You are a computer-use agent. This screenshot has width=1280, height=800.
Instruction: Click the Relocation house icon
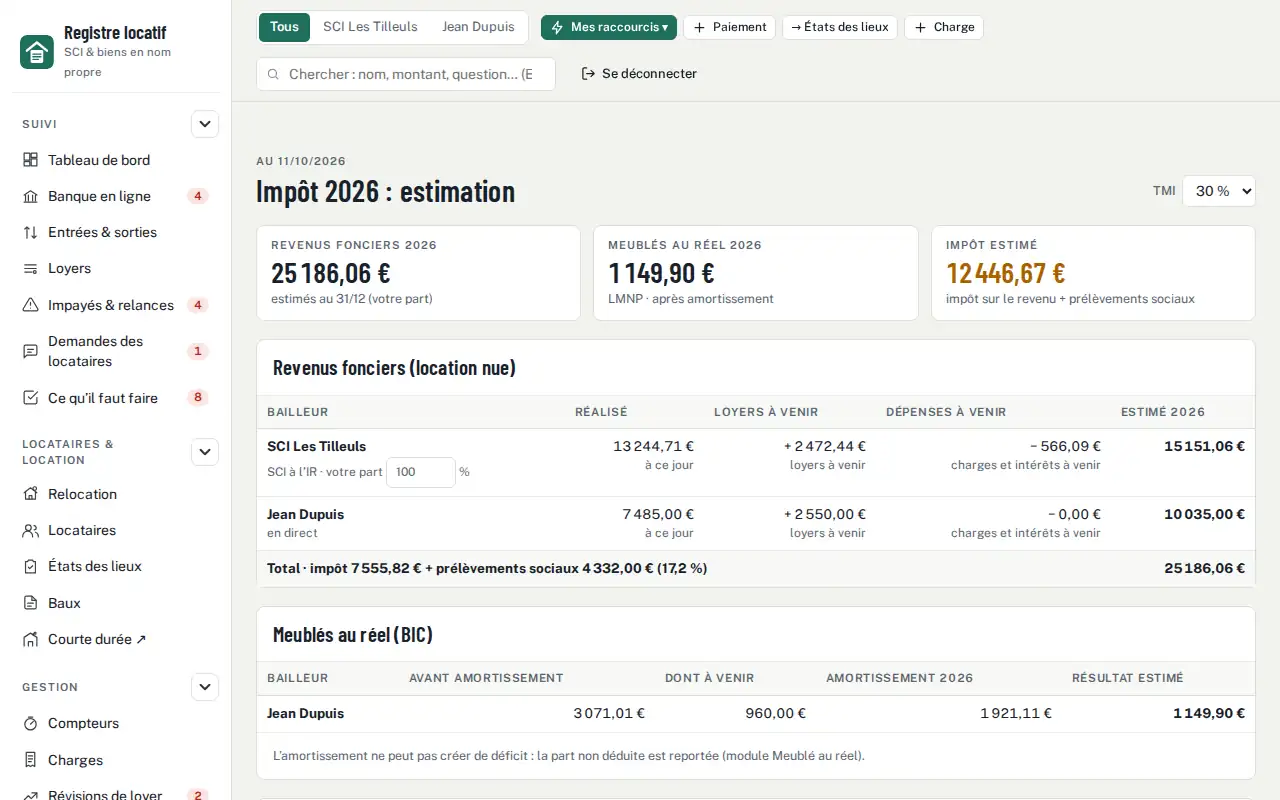click(x=30, y=494)
